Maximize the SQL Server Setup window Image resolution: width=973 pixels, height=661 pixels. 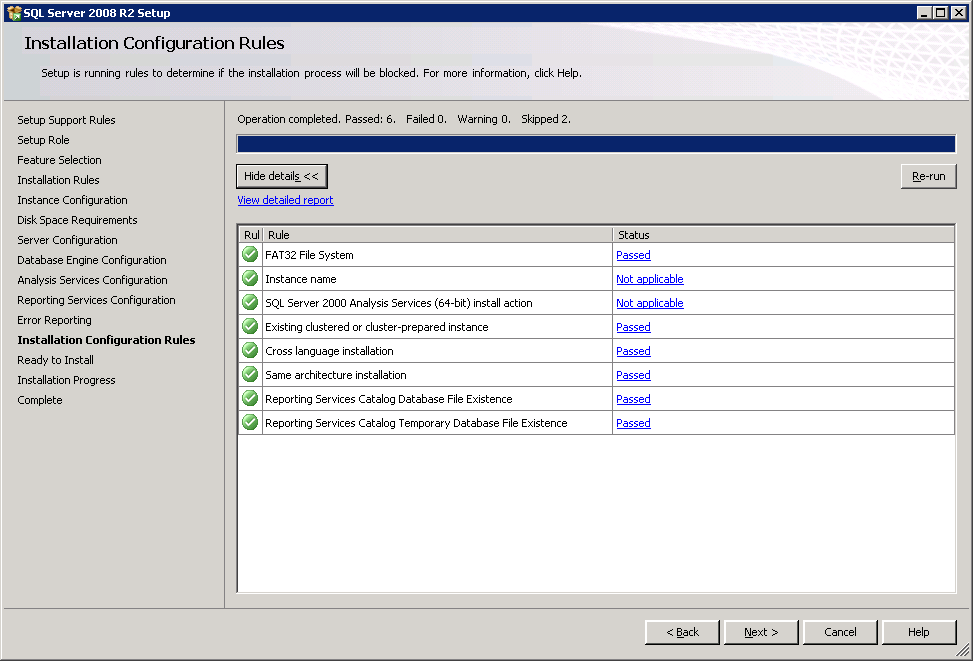point(941,12)
